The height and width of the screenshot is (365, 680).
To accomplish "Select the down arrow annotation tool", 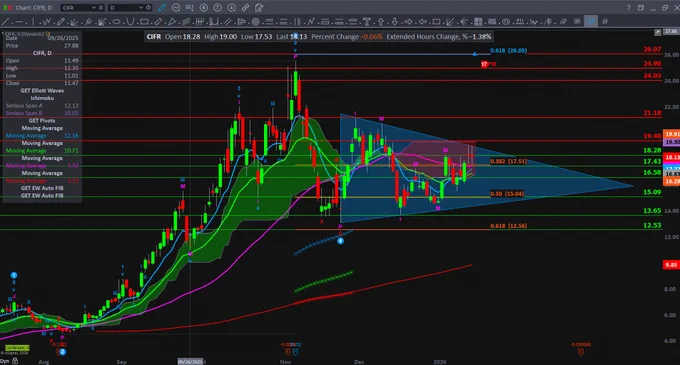I will [395, 21].
